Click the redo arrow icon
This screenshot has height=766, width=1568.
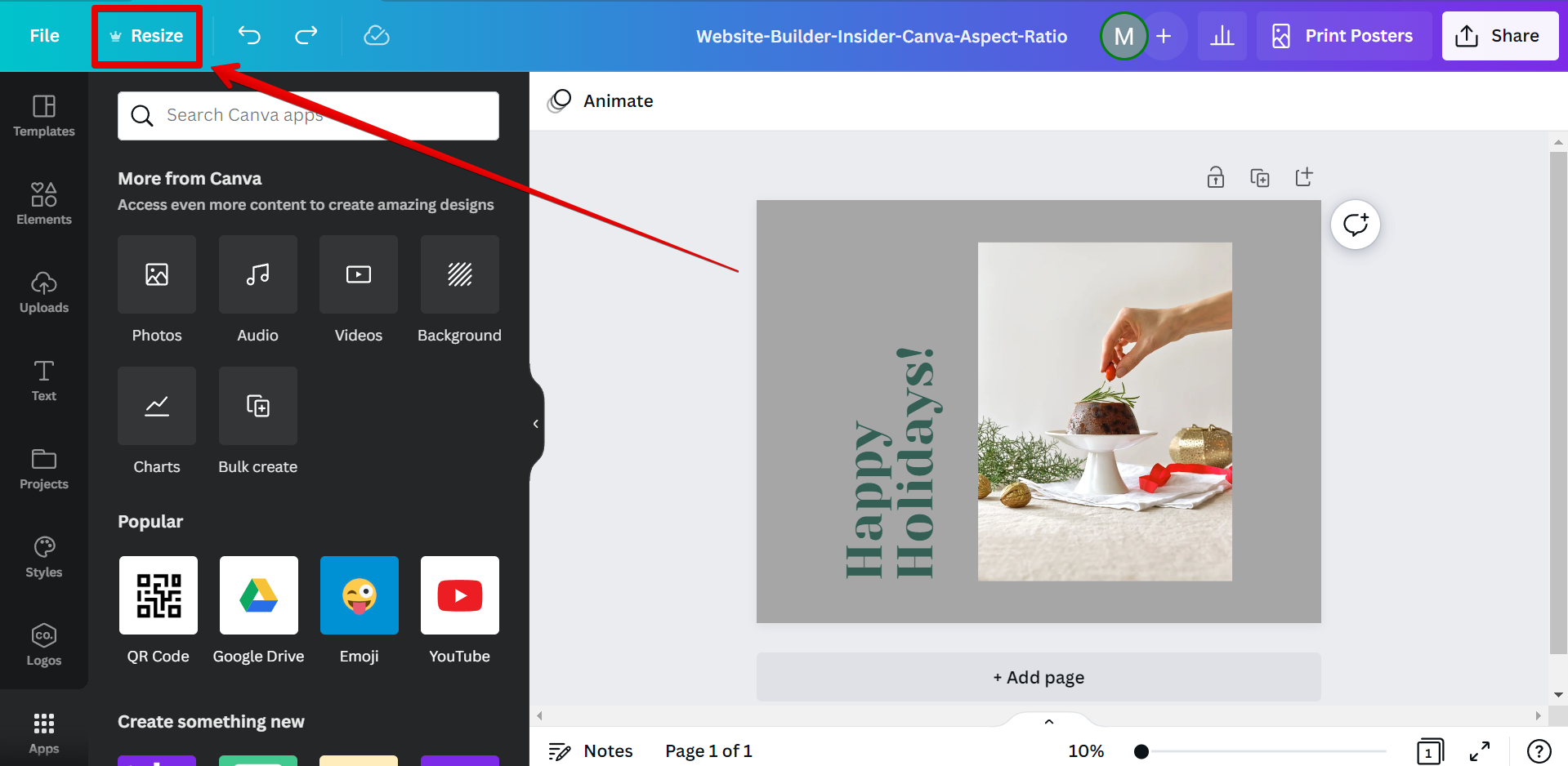coord(306,35)
